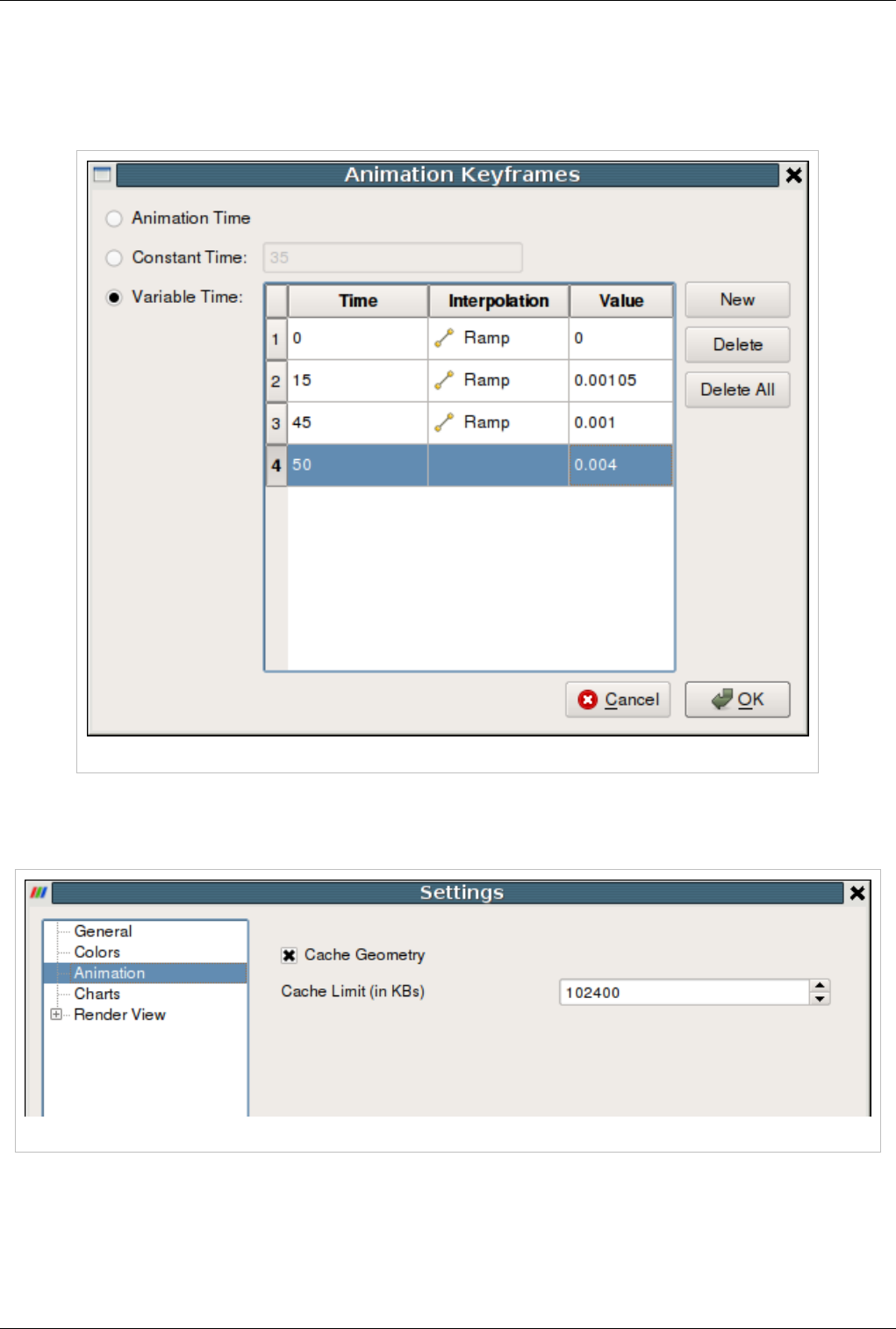This screenshot has height=1329, width=896.
Task: Click the Time cell with value 45
Action: (358, 423)
